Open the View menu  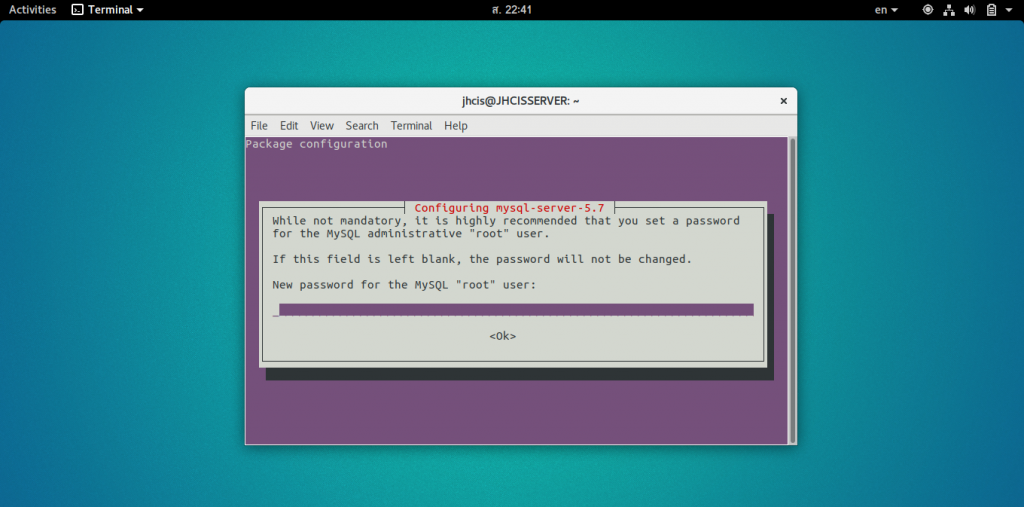click(x=322, y=125)
